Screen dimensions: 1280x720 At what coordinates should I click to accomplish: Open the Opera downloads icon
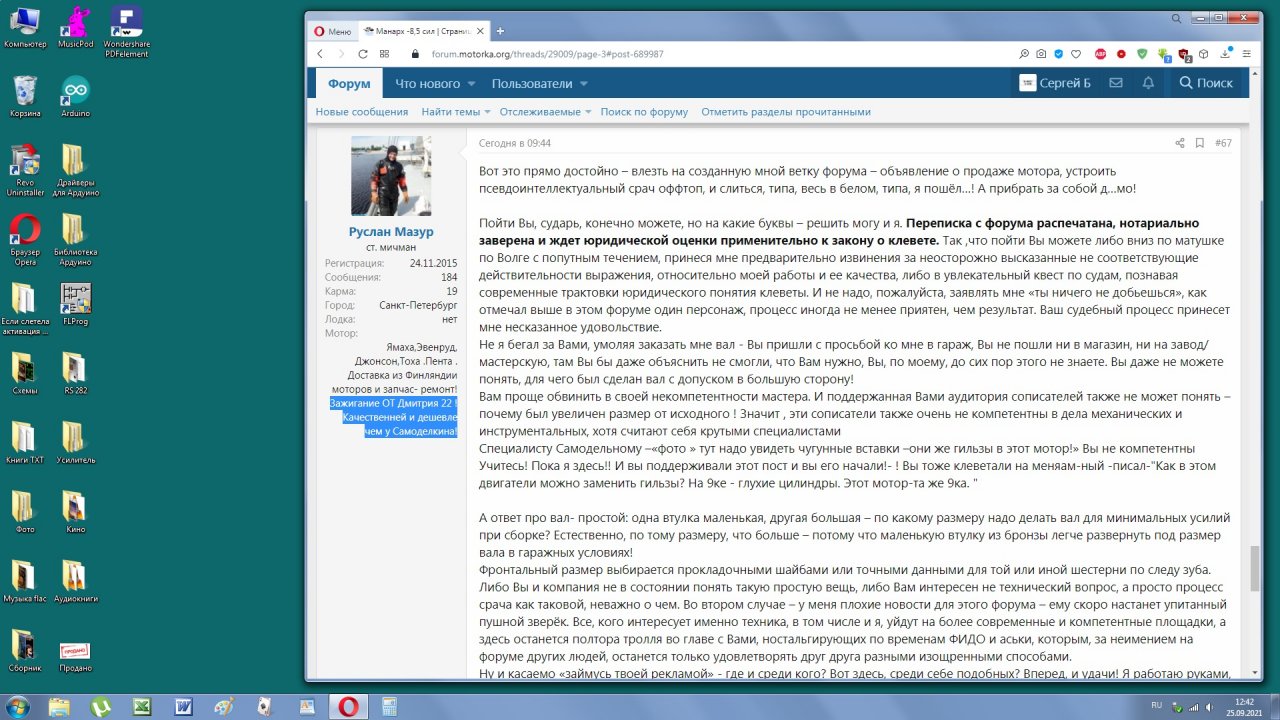click(1225, 54)
